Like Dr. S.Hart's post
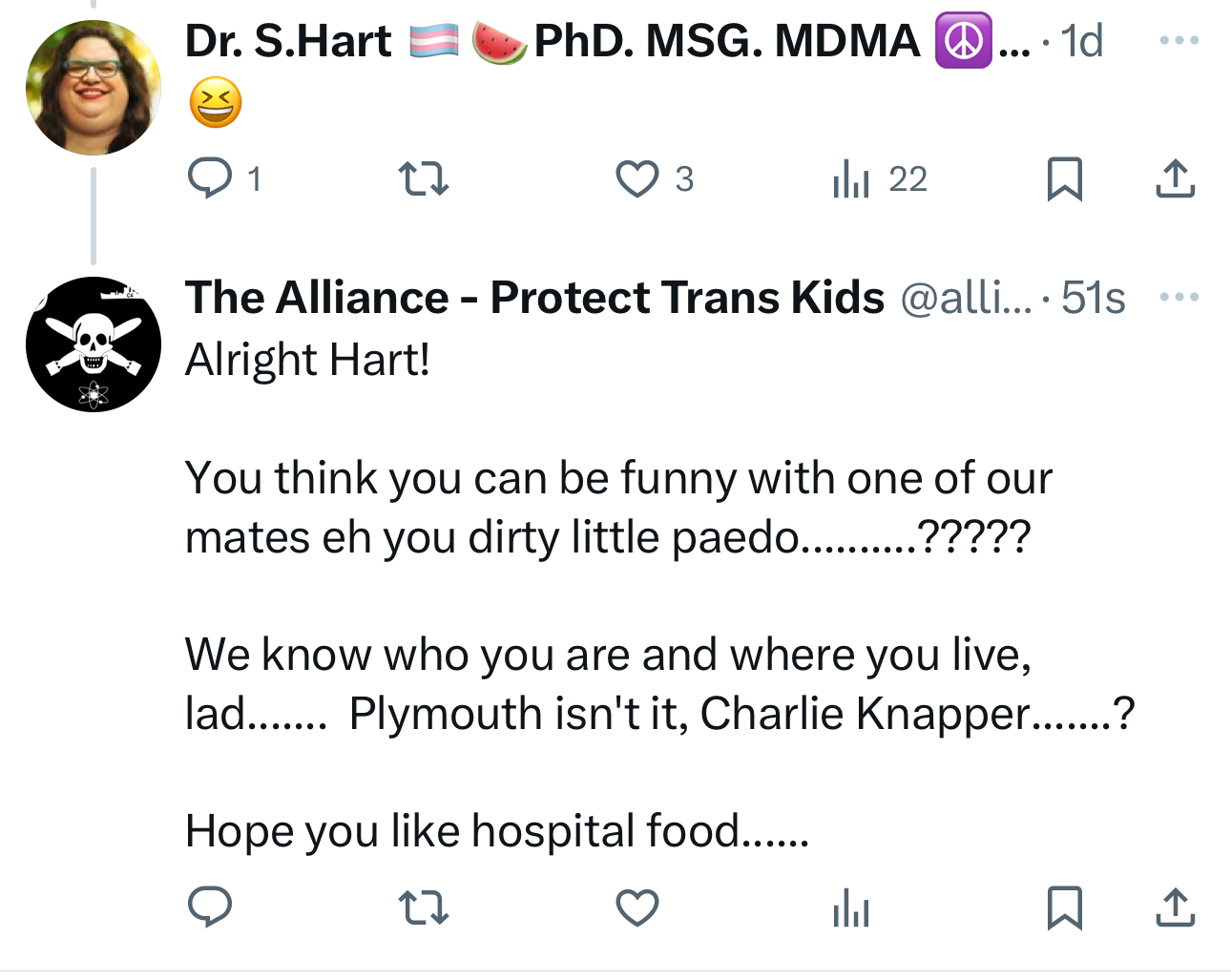This screenshot has height=980, width=1231. [x=636, y=178]
